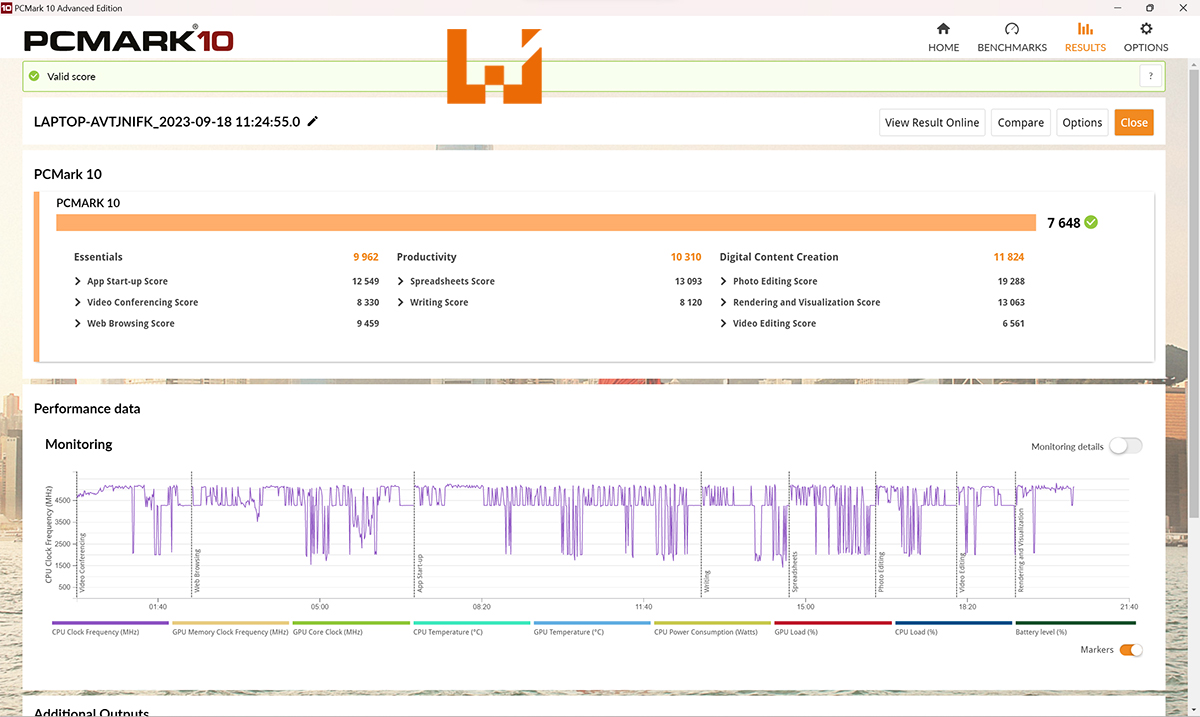Viewport: 1200px width, 717px height.
Task: Click the Web Browsing marker in chart
Action: pyautogui.click(x=197, y=570)
